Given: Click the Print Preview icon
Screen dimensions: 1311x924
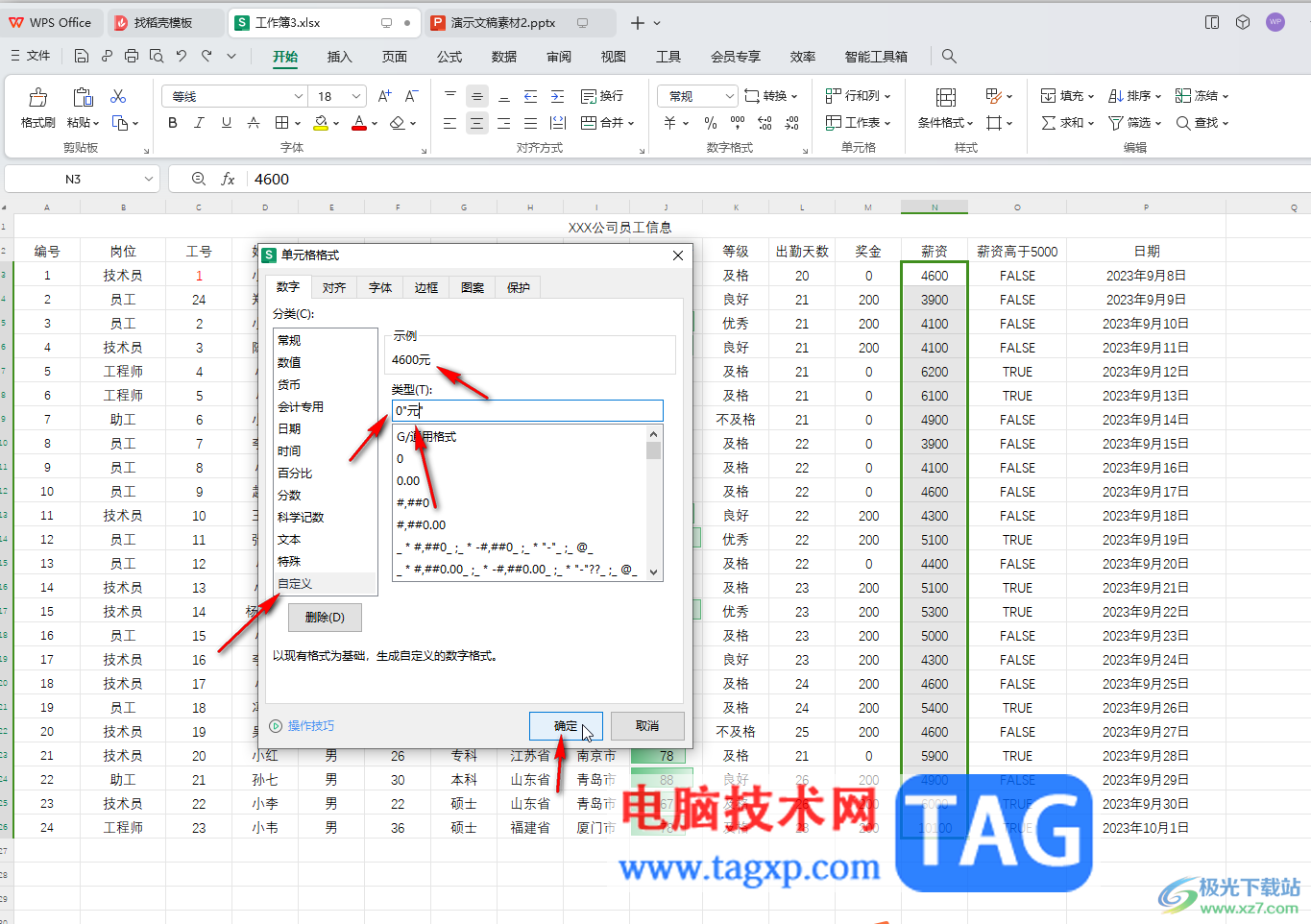Looking at the screenshot, I should pos(157,57).
